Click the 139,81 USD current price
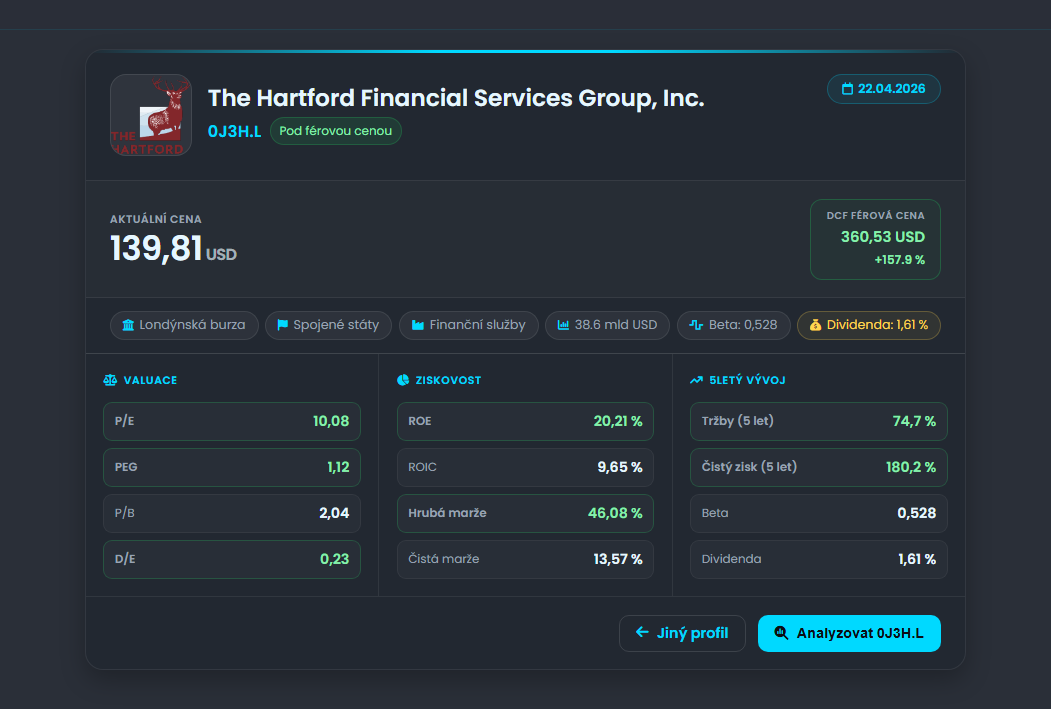Viewport: 1051px width, 709px height. [173, 249]
